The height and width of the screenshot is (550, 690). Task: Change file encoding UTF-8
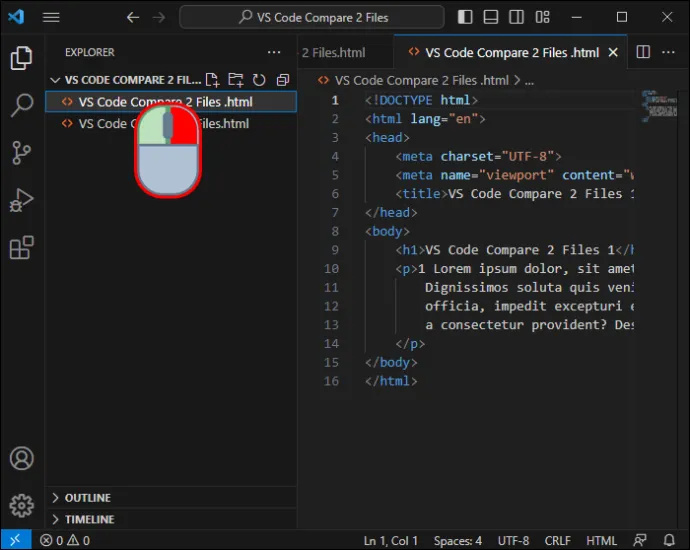pos(513,540)
